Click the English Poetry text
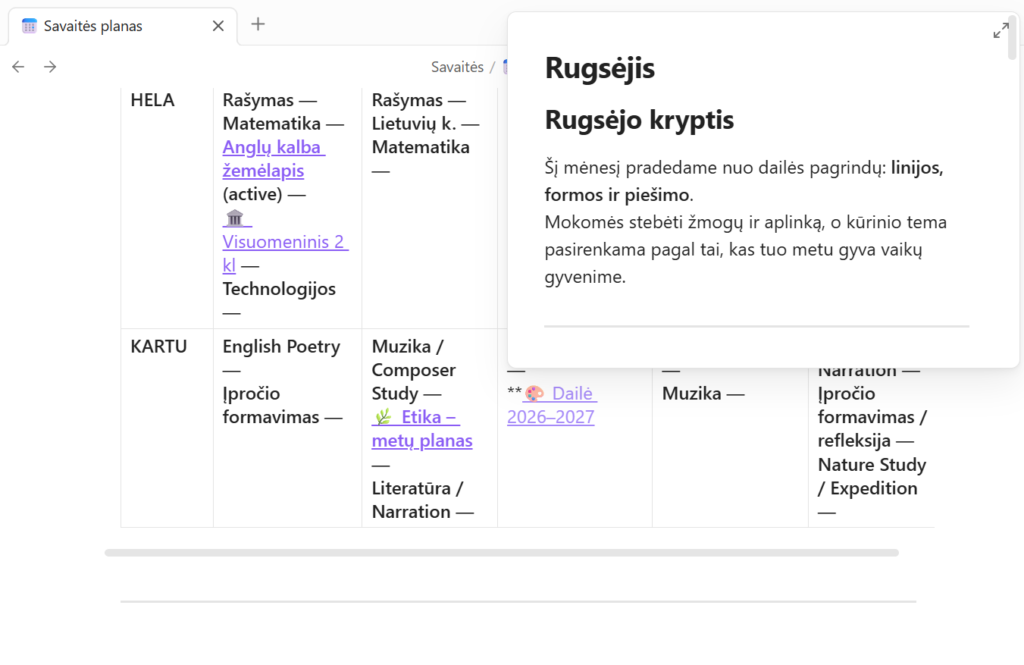1024x665 pixels. (x=281, y=346)
